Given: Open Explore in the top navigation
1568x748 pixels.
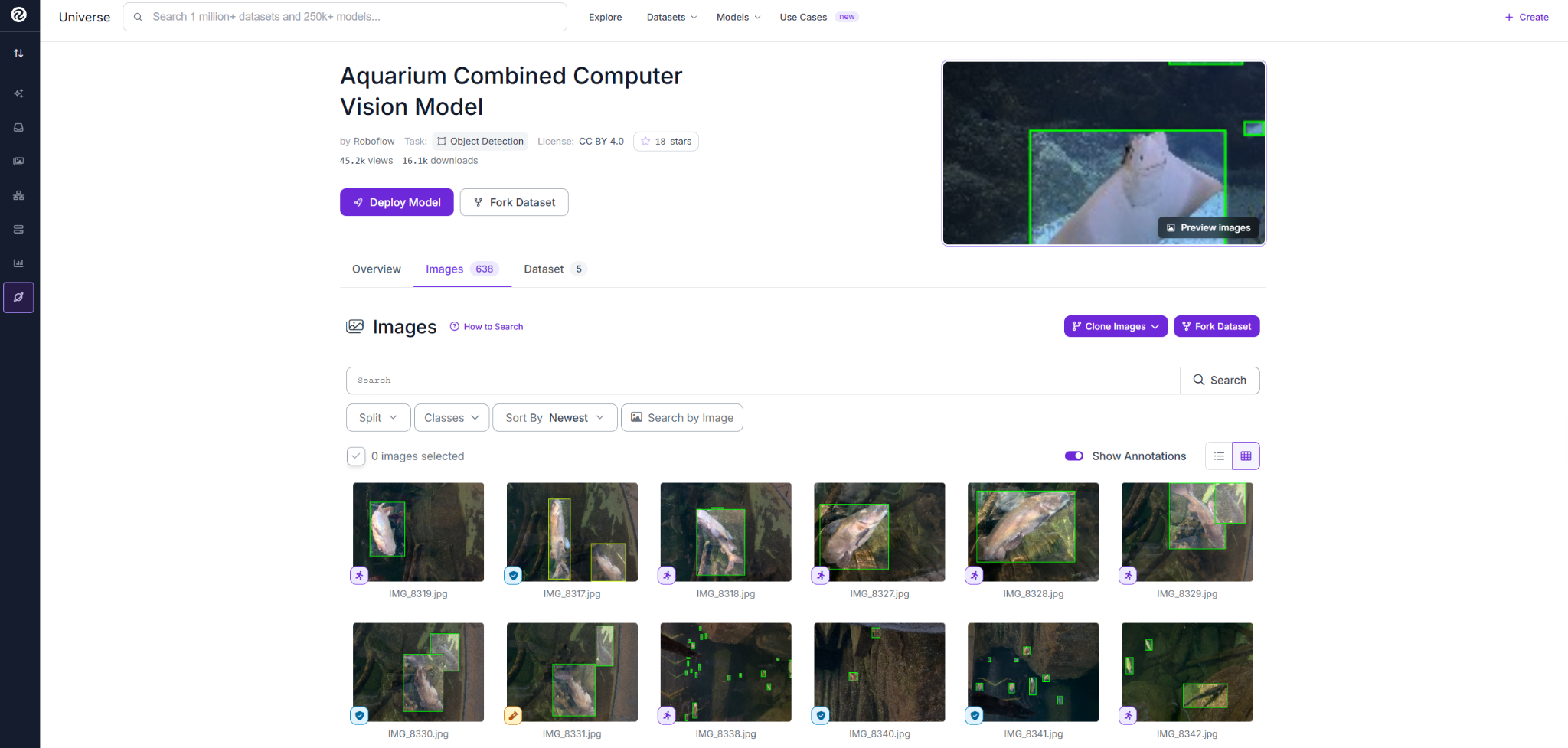Looking at the screenshot, I should (x=605, y=17).
